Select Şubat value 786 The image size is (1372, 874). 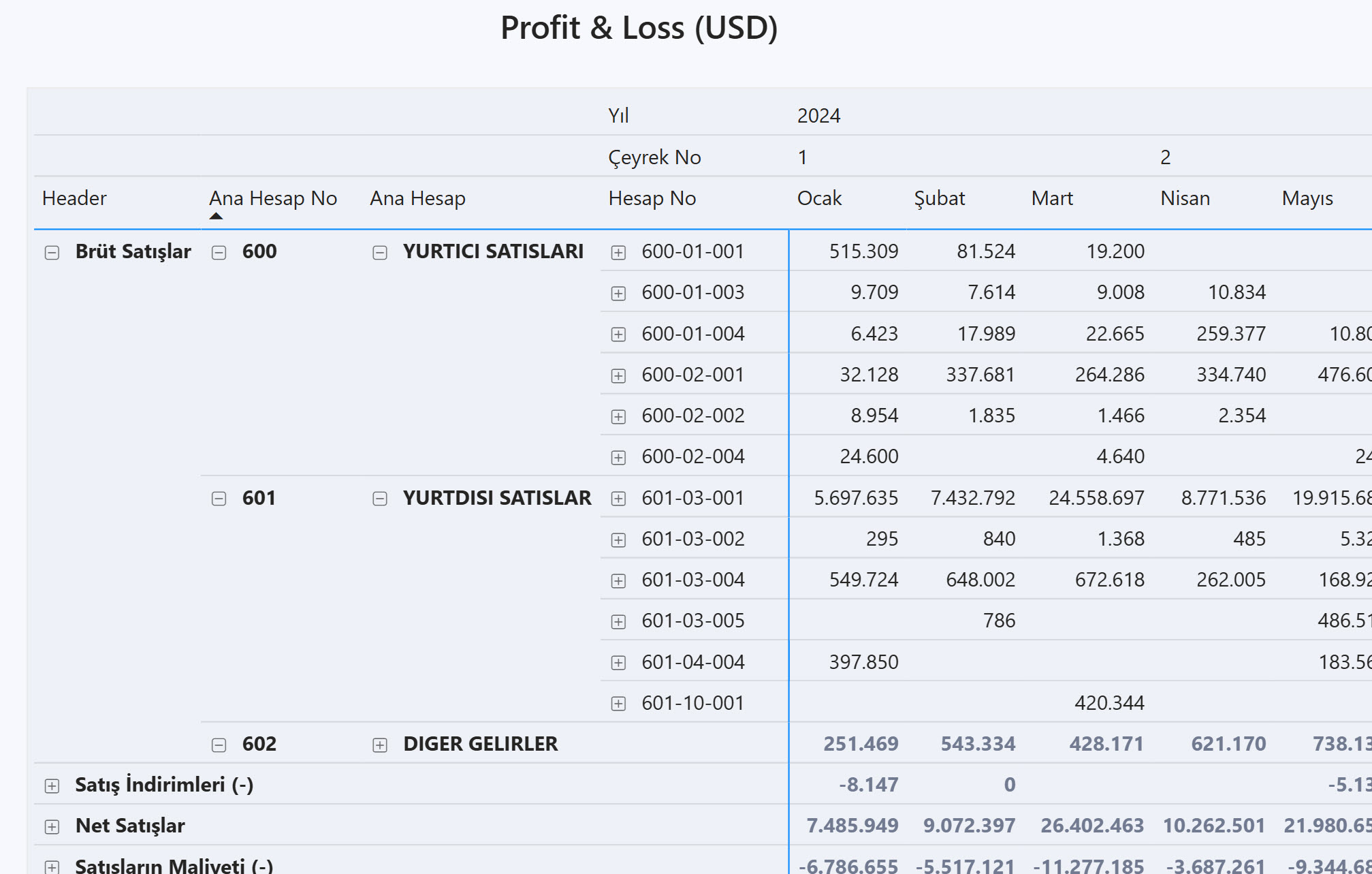999,621
